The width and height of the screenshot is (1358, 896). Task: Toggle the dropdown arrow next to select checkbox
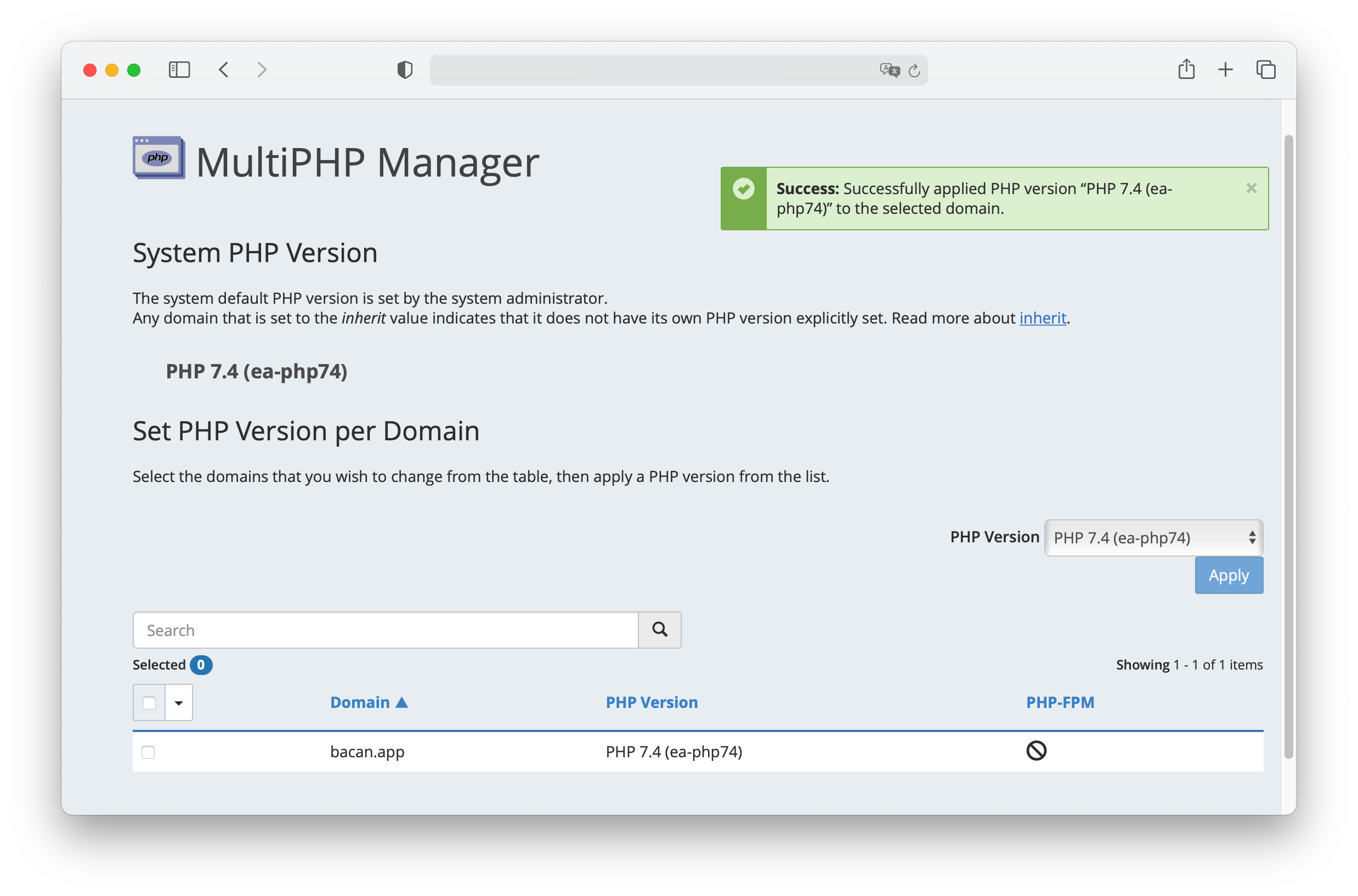tap(178, 702)
